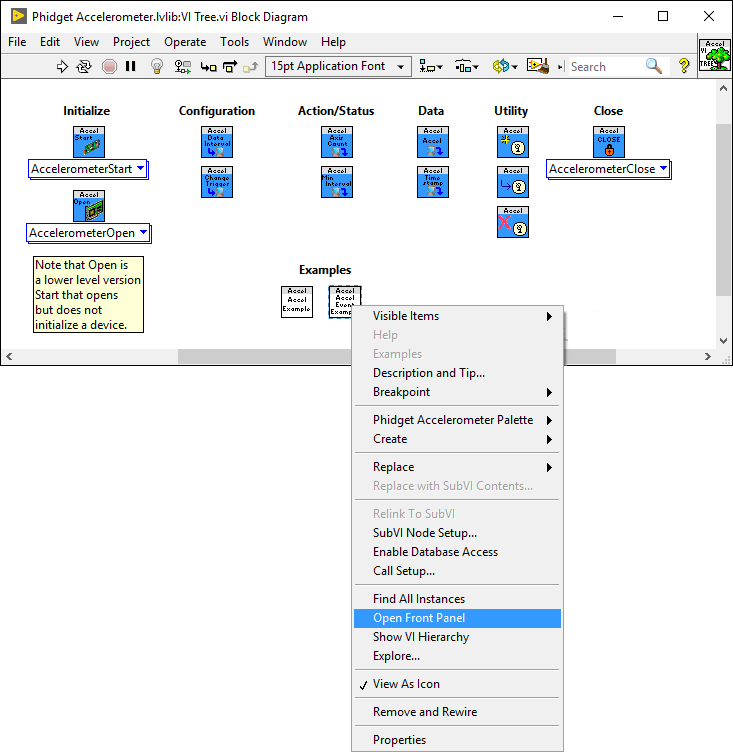Choose Remove and Rewire
Viewport: 733px width, 752px height.
457,712
